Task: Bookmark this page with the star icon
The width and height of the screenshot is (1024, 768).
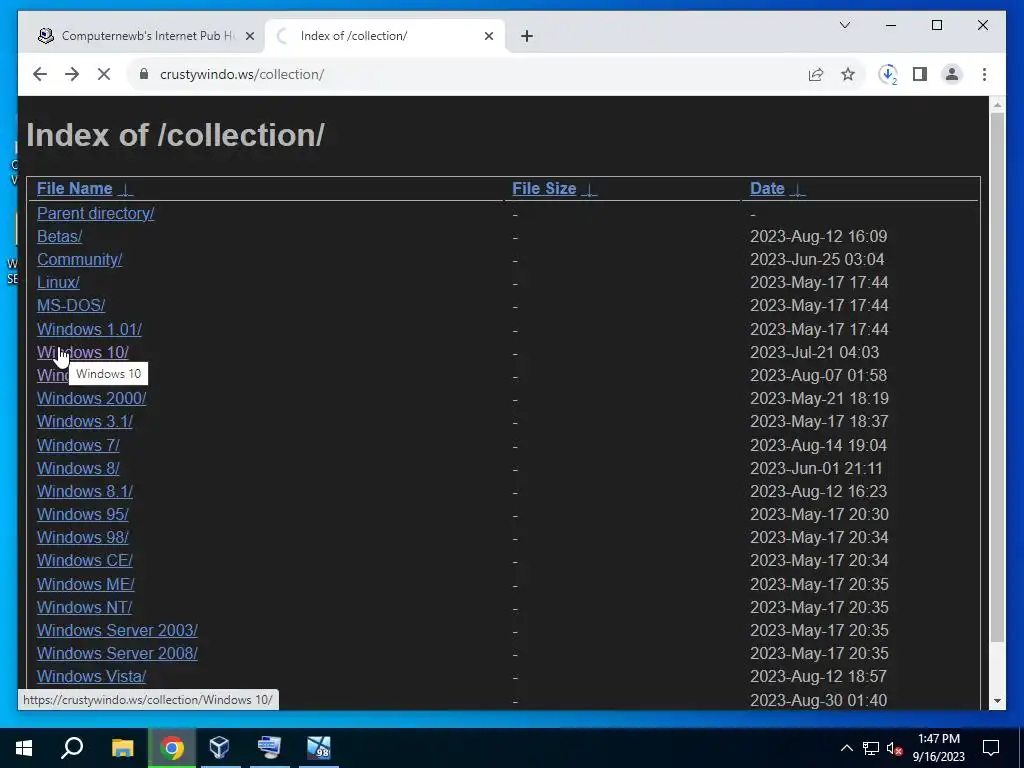Action: point(848,74)
